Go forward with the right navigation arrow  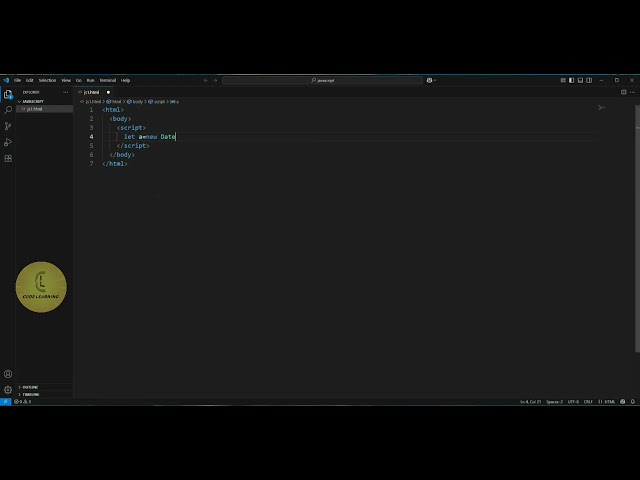coord(215,80)
